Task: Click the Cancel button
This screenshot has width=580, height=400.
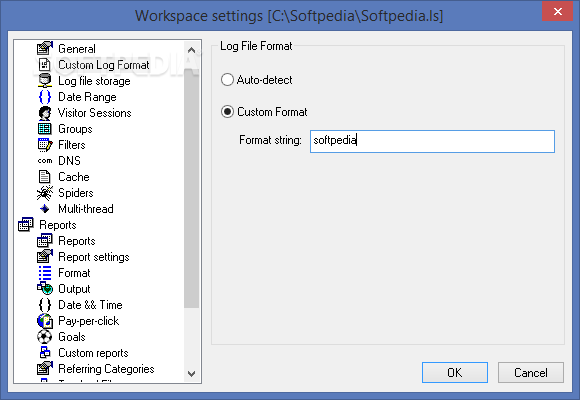Action: (x=530, y=372)
